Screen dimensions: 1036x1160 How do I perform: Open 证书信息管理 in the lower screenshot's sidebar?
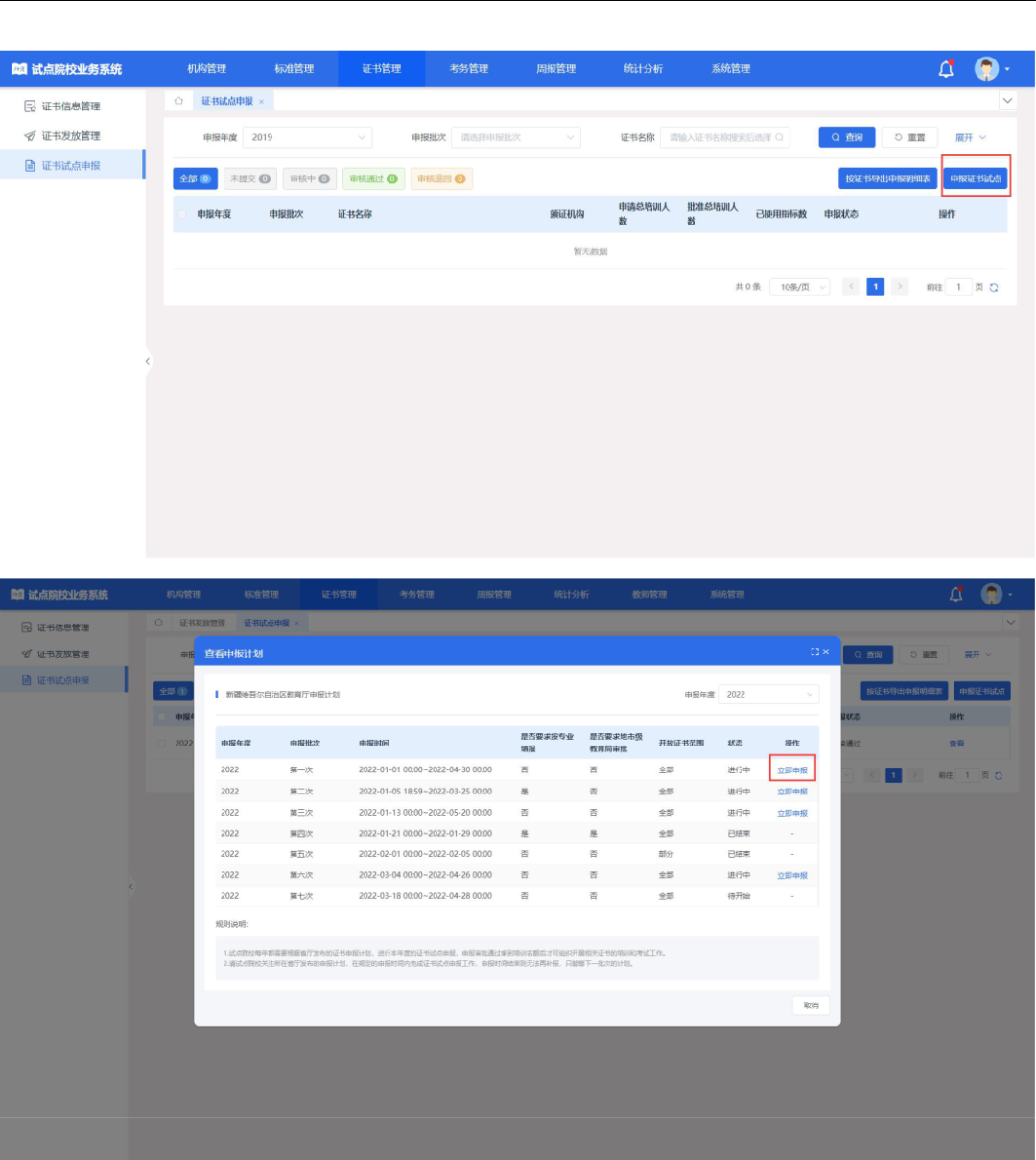pos(63,627)
